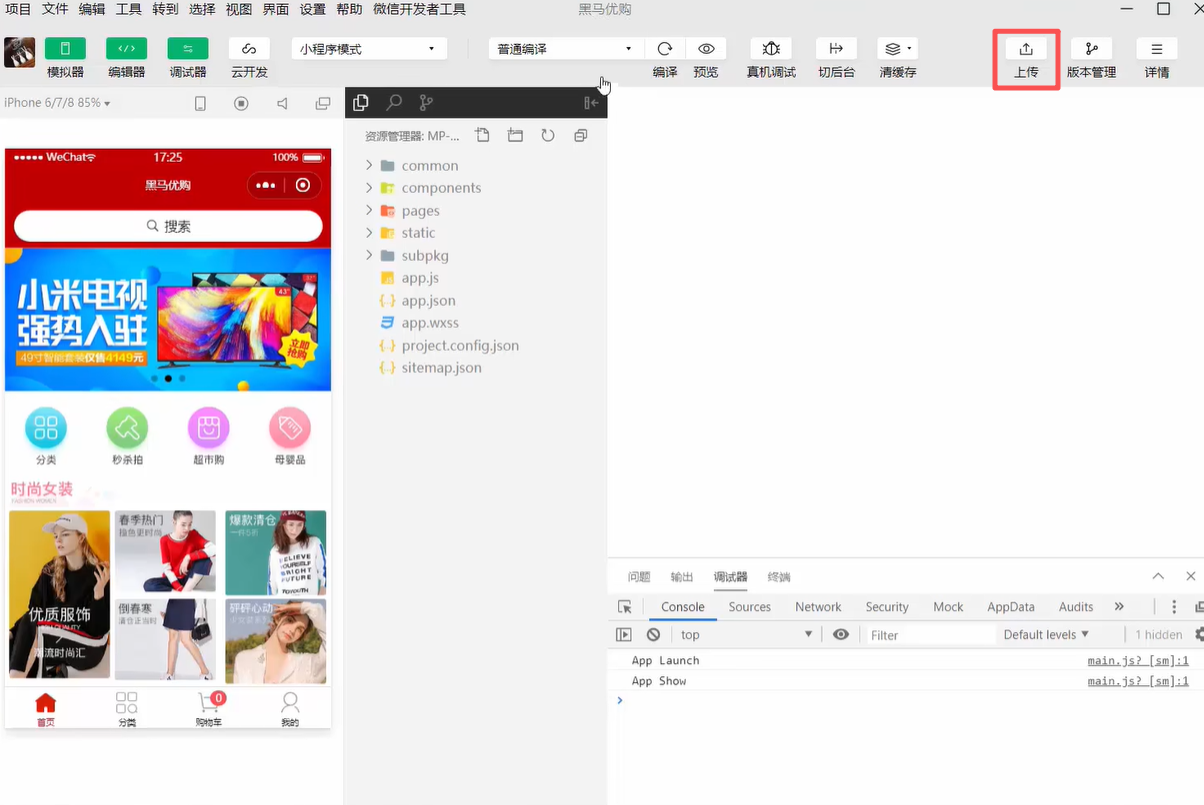Open the AppData devtools tab
This screenshot has height=805, width=1204.
pyautogui.click(x=1011, y=607)
